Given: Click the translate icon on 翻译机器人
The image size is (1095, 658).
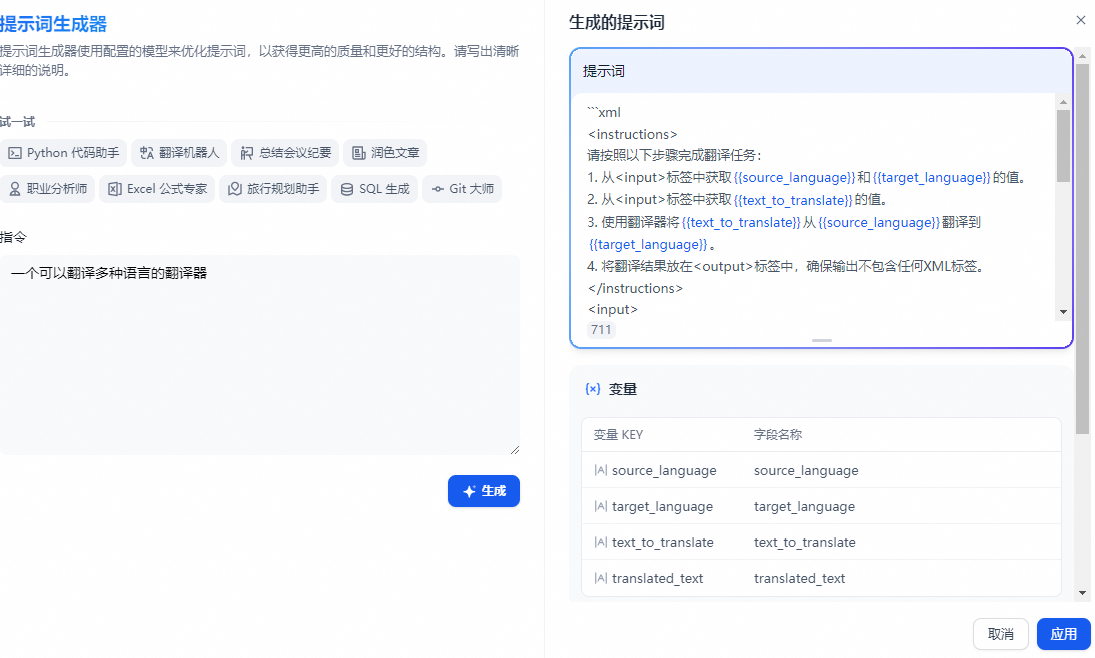Looking at the screenshot, I should click(147, 153).
